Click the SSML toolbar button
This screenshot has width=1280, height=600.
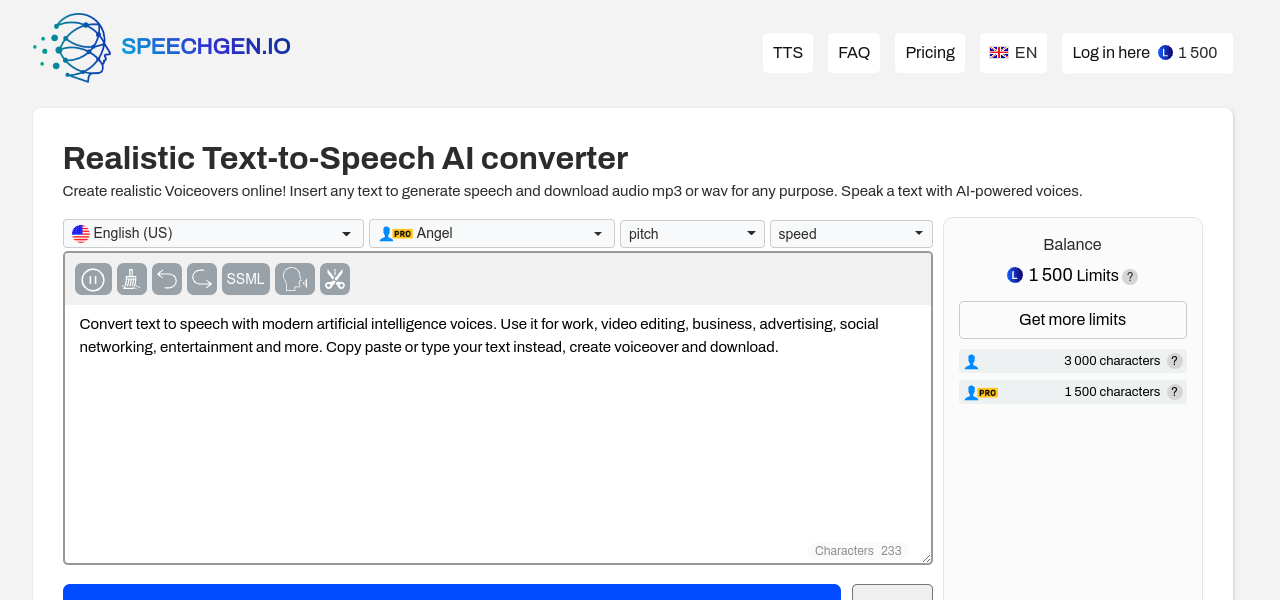click(x=245, y=279)
